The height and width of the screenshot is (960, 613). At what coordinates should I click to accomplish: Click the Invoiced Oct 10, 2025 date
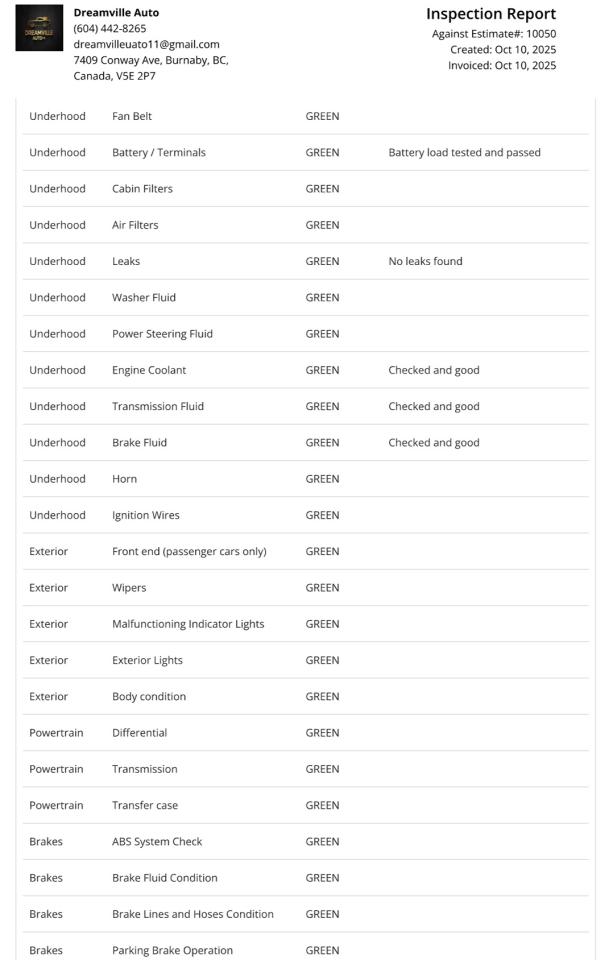coord(502,66)
